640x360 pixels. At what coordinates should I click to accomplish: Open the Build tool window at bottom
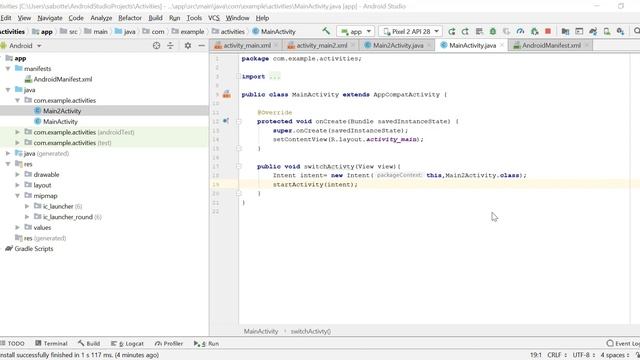pos(89,344)
